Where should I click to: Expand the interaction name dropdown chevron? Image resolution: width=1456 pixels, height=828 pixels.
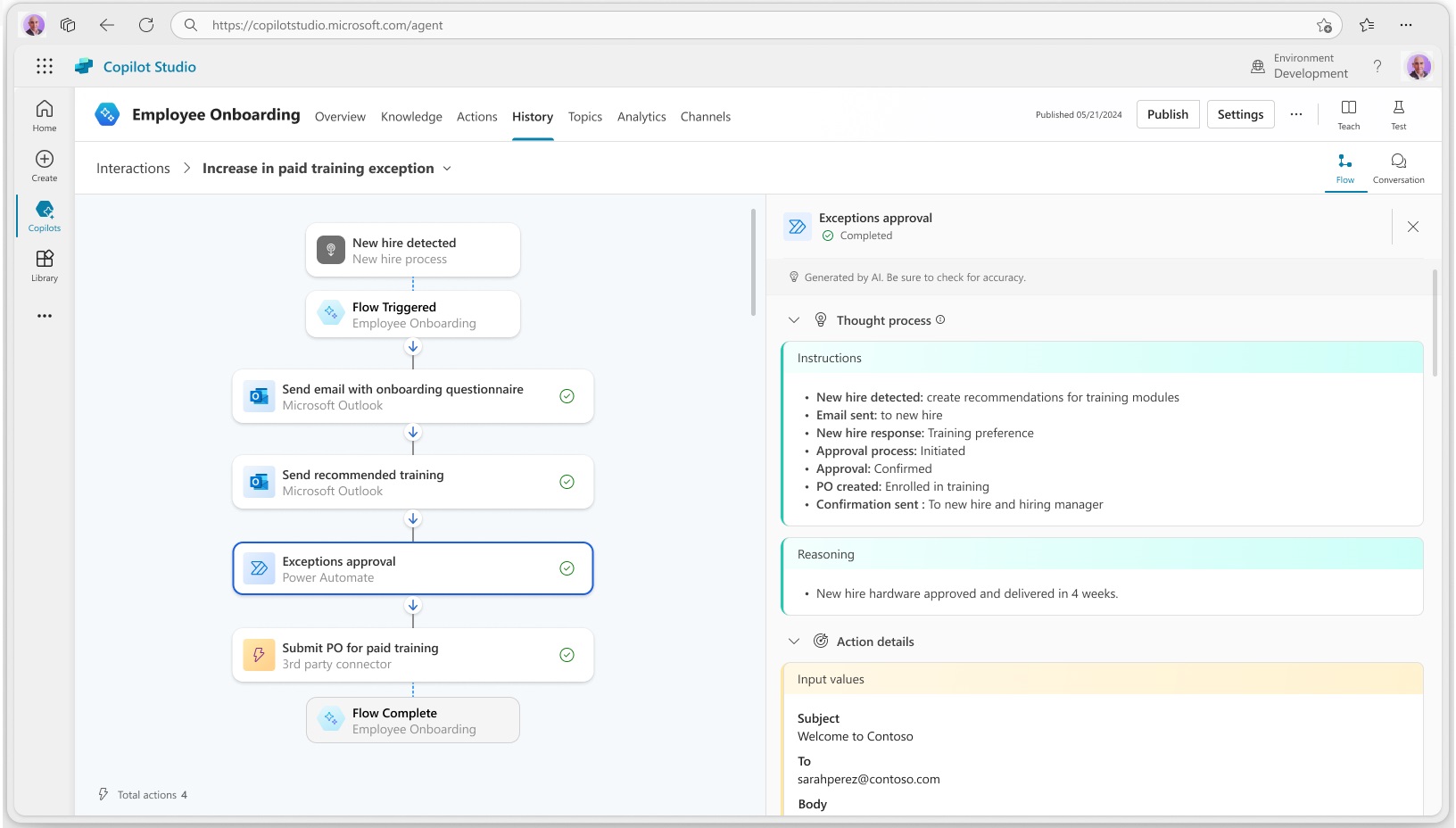pos(447,169)
